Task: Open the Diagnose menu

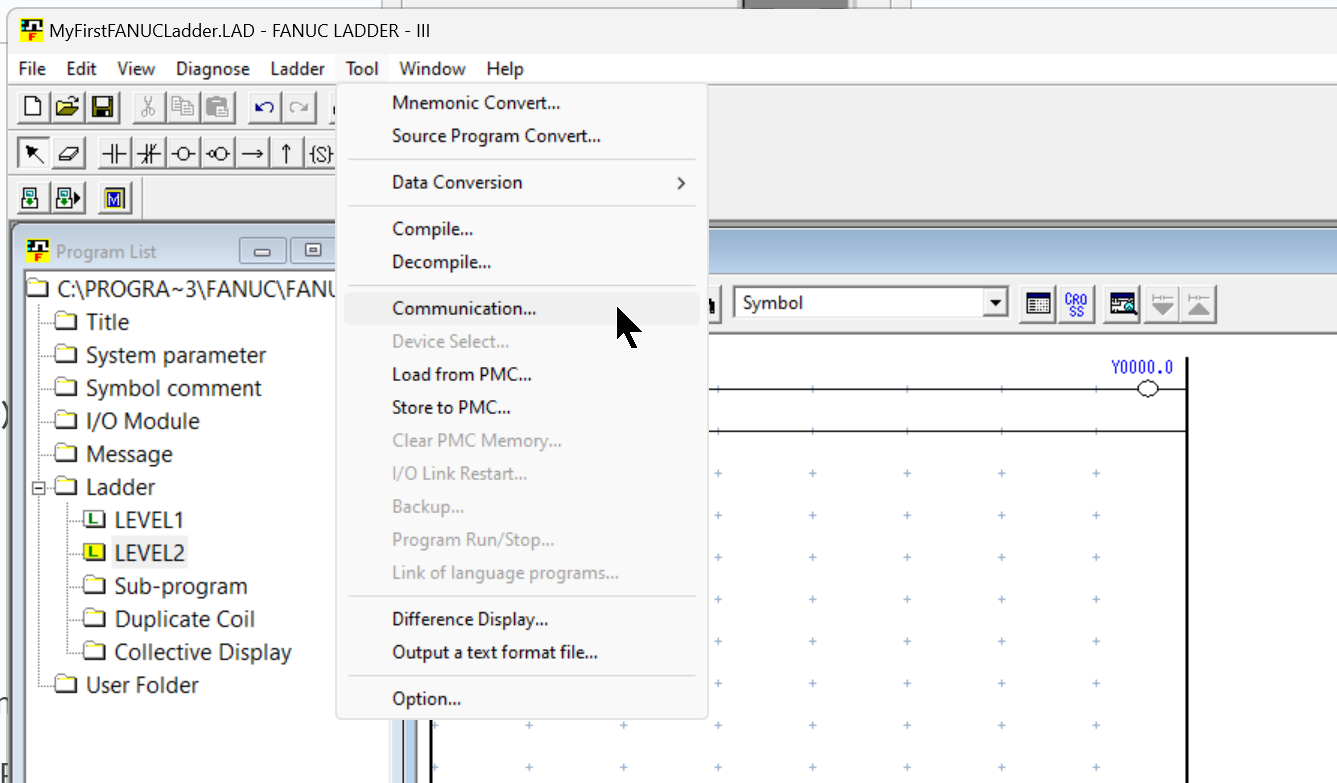Action: point(213,69)
